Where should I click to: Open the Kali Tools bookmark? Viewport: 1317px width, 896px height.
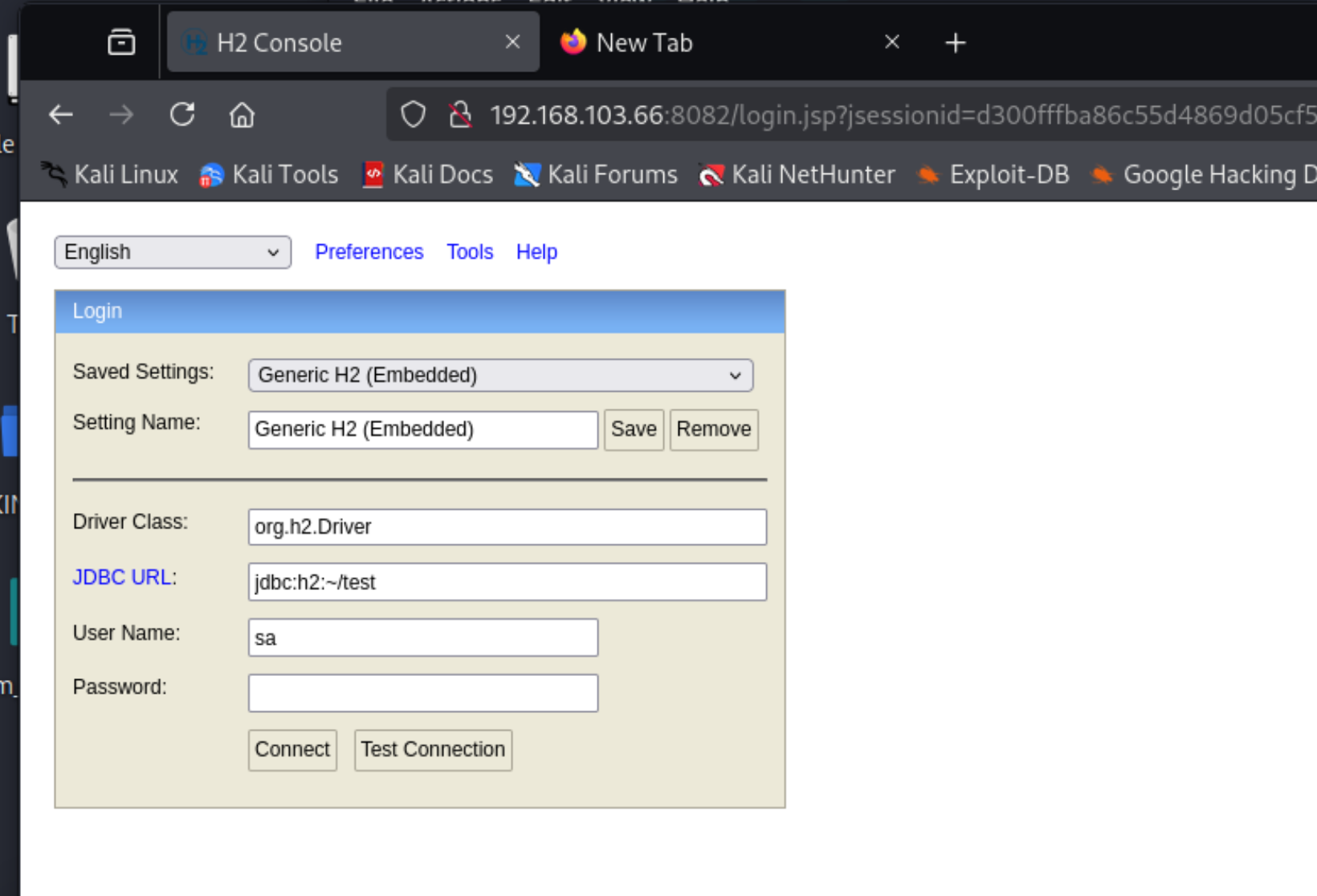click(x=269, y=174)
